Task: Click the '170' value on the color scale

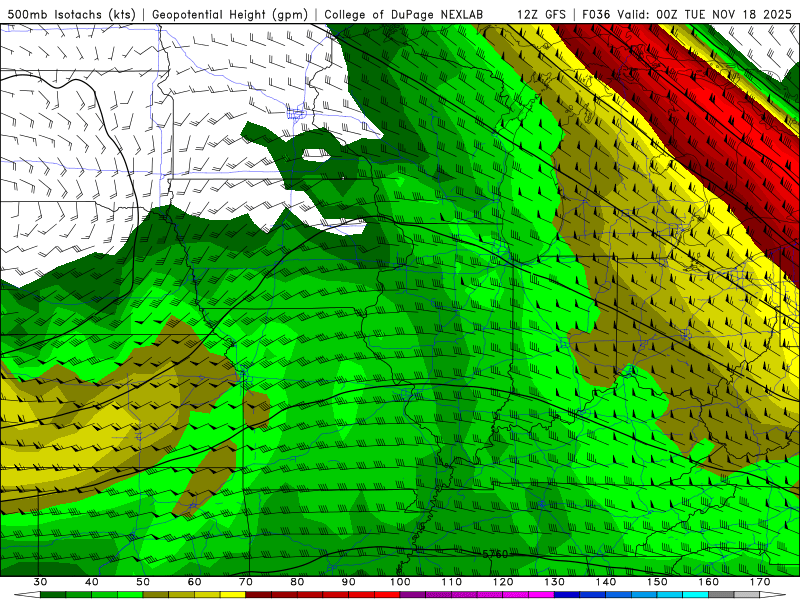Action: pos(760,582)
